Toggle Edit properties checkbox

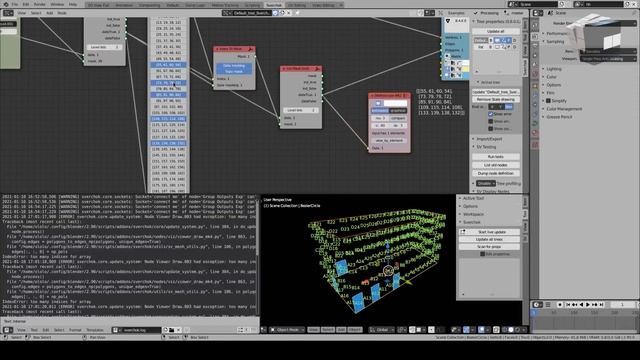click(x=482, y=254)
